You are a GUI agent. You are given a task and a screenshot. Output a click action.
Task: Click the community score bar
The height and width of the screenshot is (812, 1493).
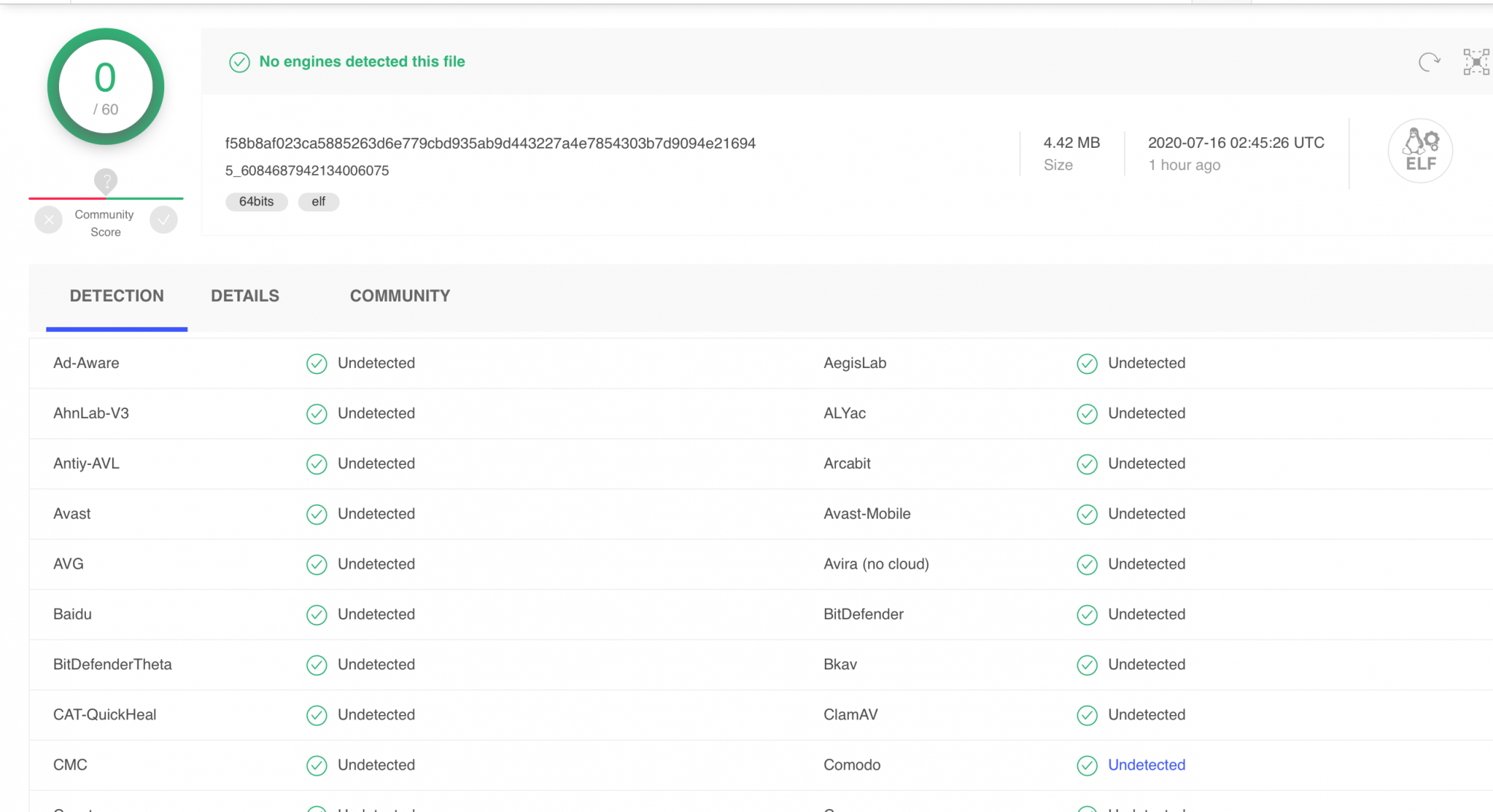106,199
